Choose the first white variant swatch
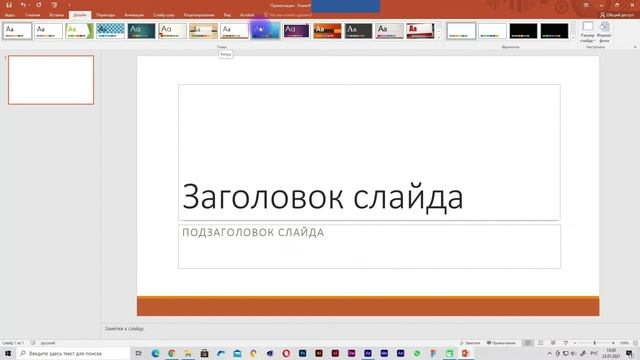The width and height of the screenshot is (640, 360). (461, 31)
